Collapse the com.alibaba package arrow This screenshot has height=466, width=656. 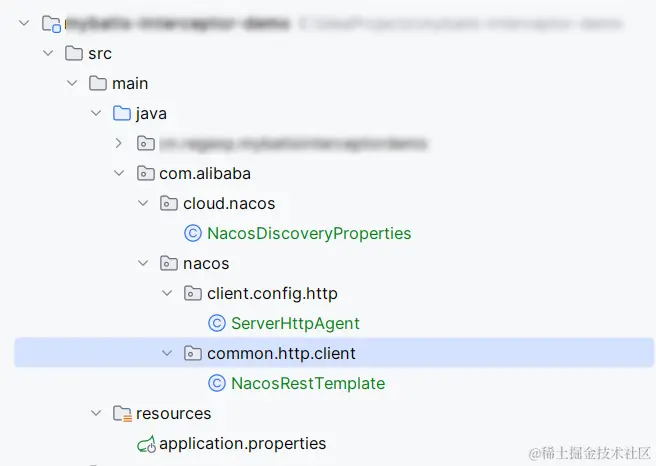coord(120,174)
